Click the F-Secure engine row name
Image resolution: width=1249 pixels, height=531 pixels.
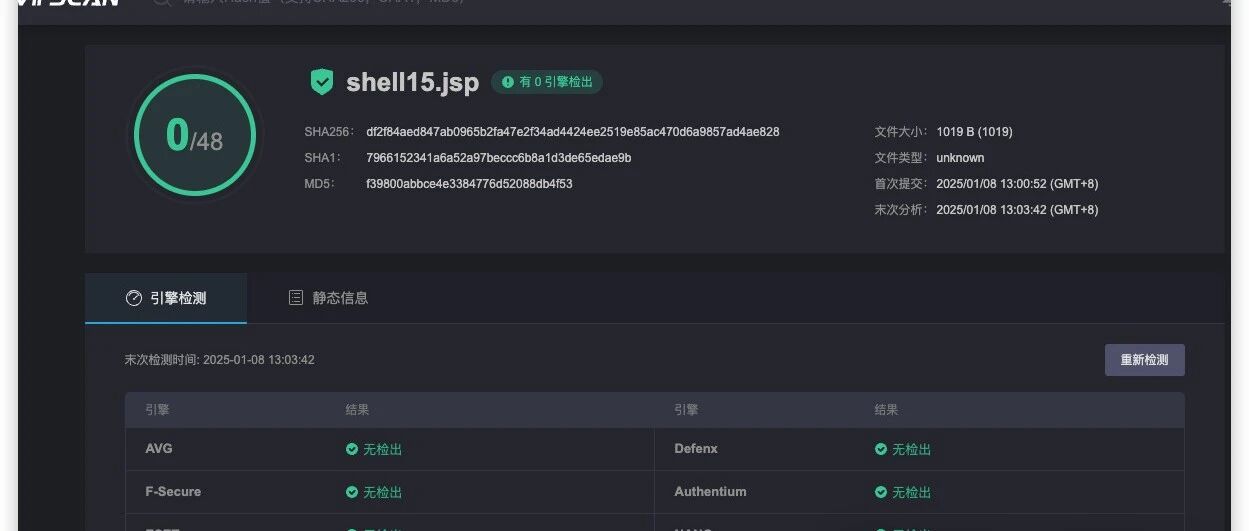pyautogui.click(x=173, y=492)
